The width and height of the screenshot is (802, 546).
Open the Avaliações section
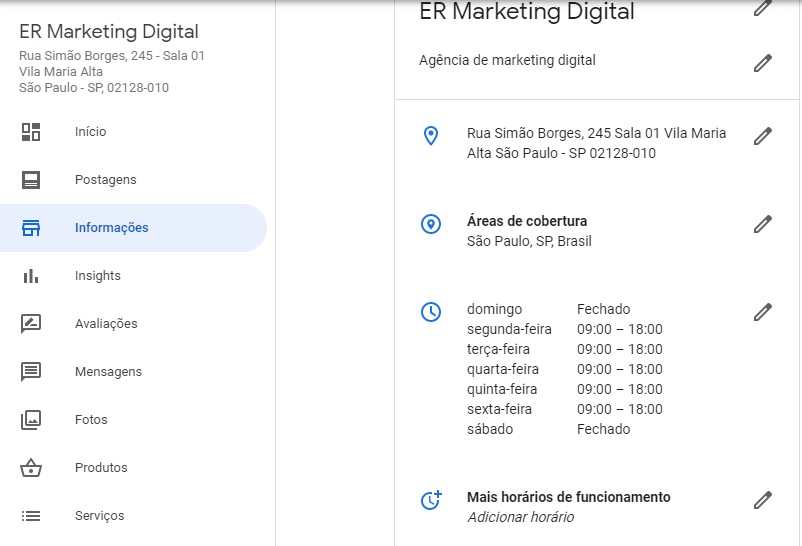(x=133, y=324)
